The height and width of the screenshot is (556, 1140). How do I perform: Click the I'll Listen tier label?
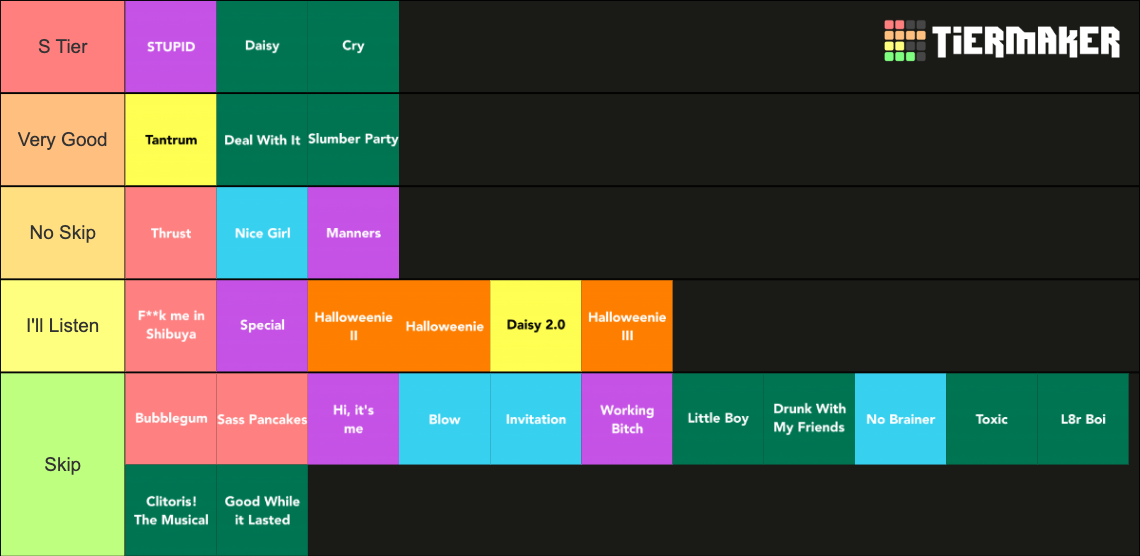(63, 326)
